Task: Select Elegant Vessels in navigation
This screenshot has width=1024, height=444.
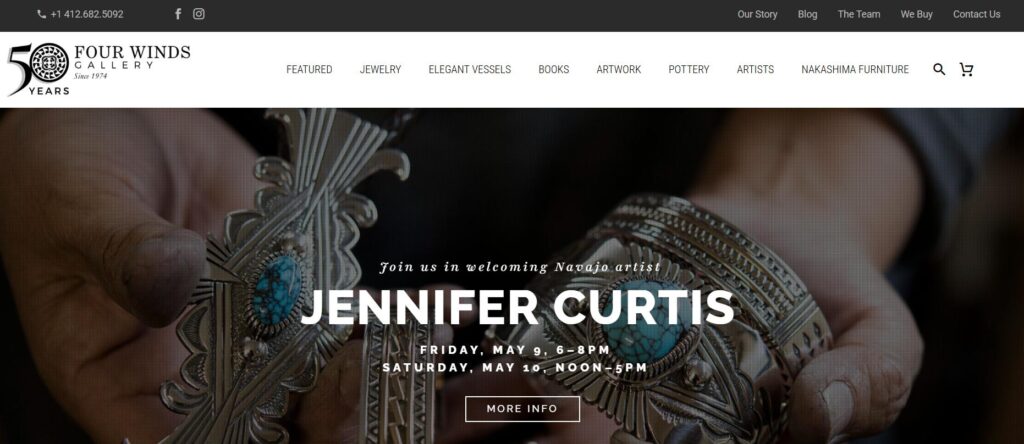Action: [x=470, y=69]
